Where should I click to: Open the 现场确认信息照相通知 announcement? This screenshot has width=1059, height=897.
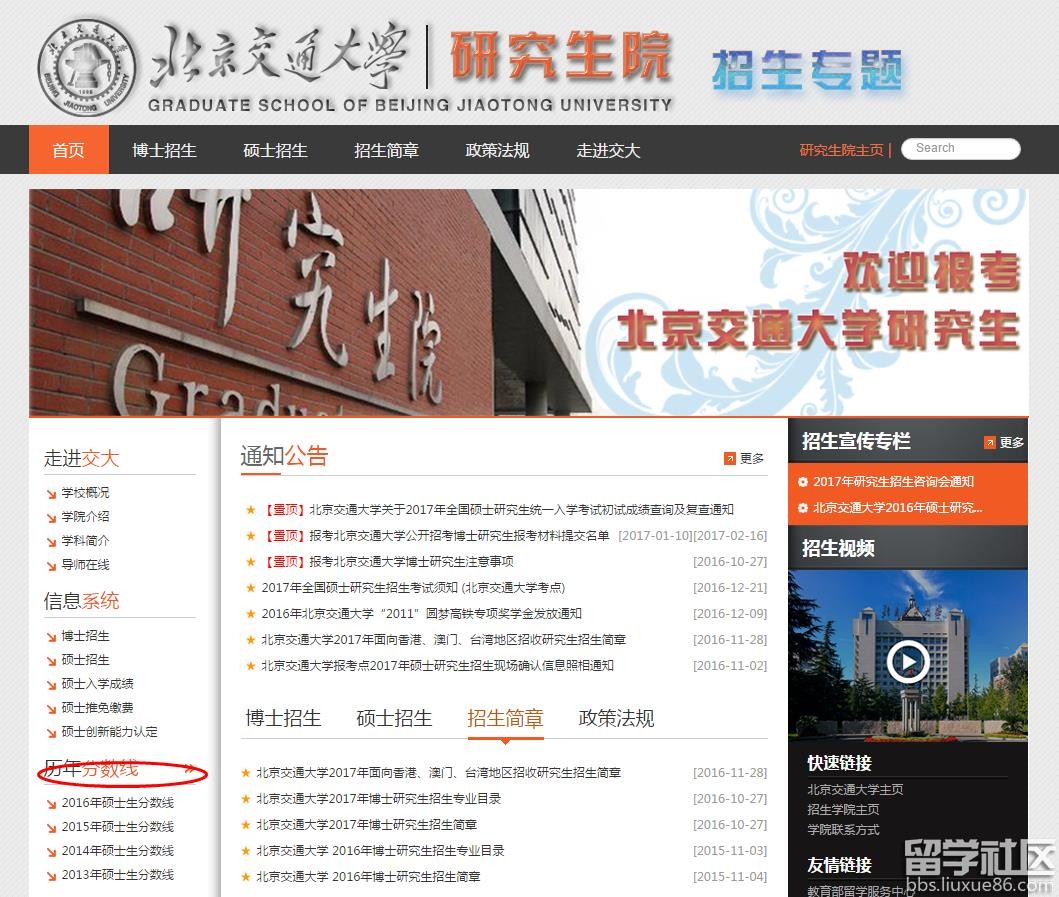coord(438,665)
